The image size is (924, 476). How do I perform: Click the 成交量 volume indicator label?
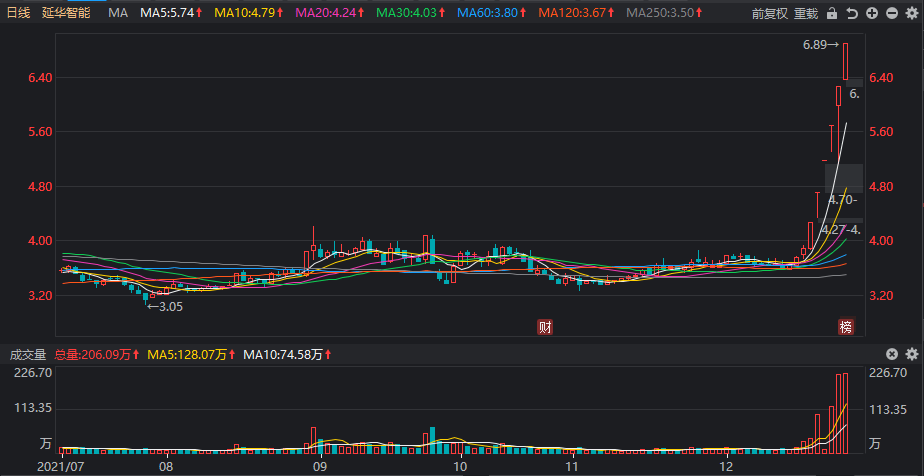[x=27, y=355]
